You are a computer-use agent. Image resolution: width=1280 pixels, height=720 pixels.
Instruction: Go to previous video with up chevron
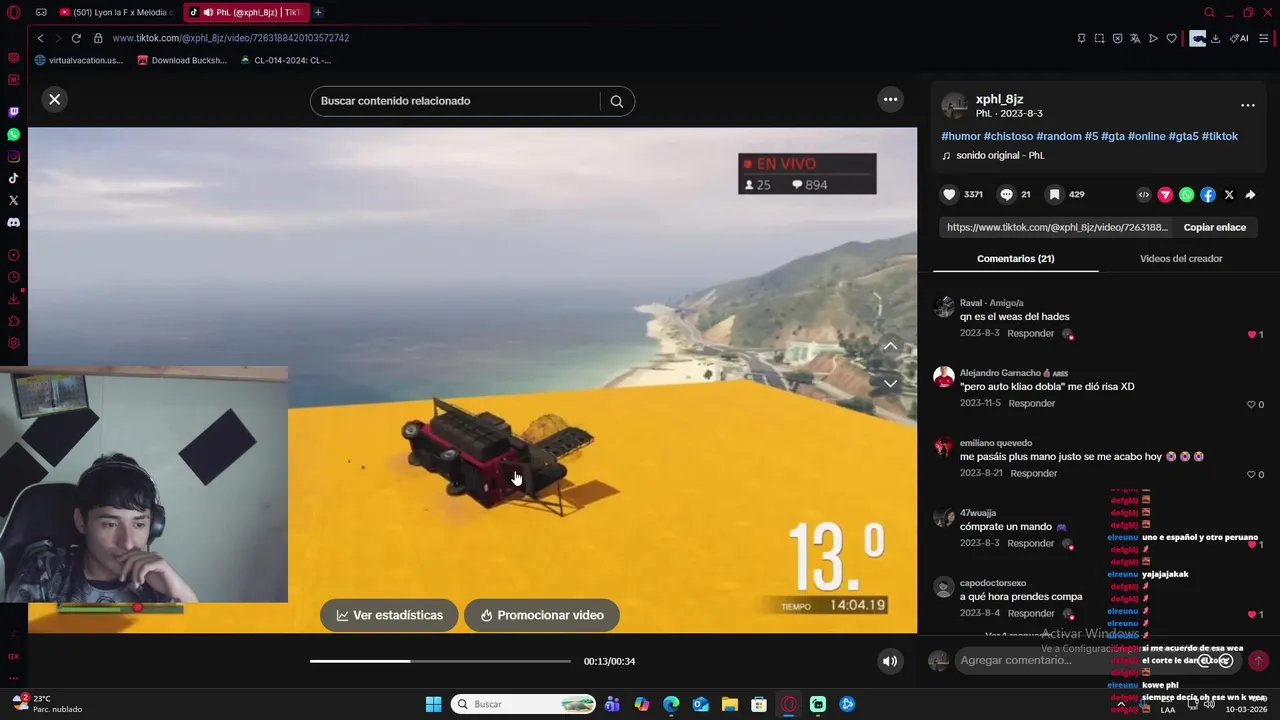coord(890,346)
